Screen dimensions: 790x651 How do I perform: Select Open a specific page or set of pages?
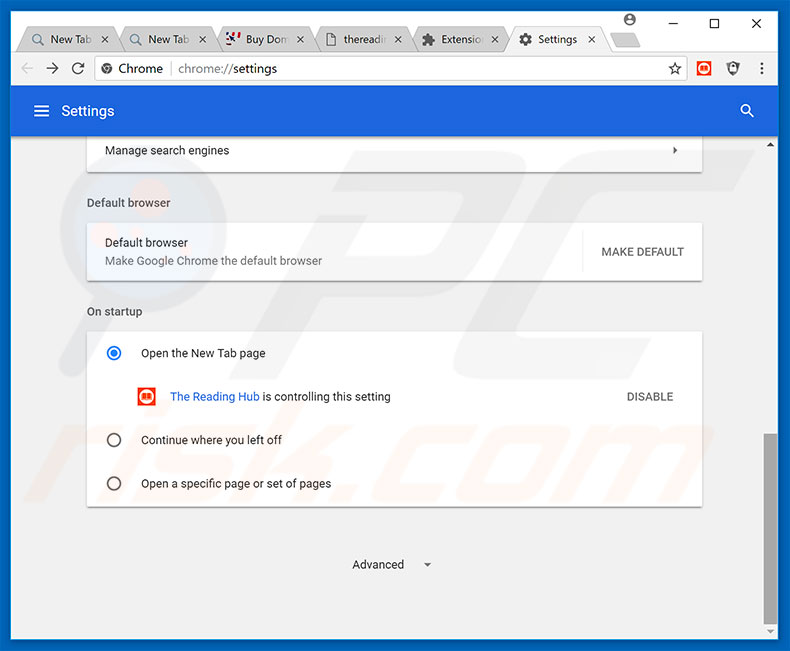114,484
